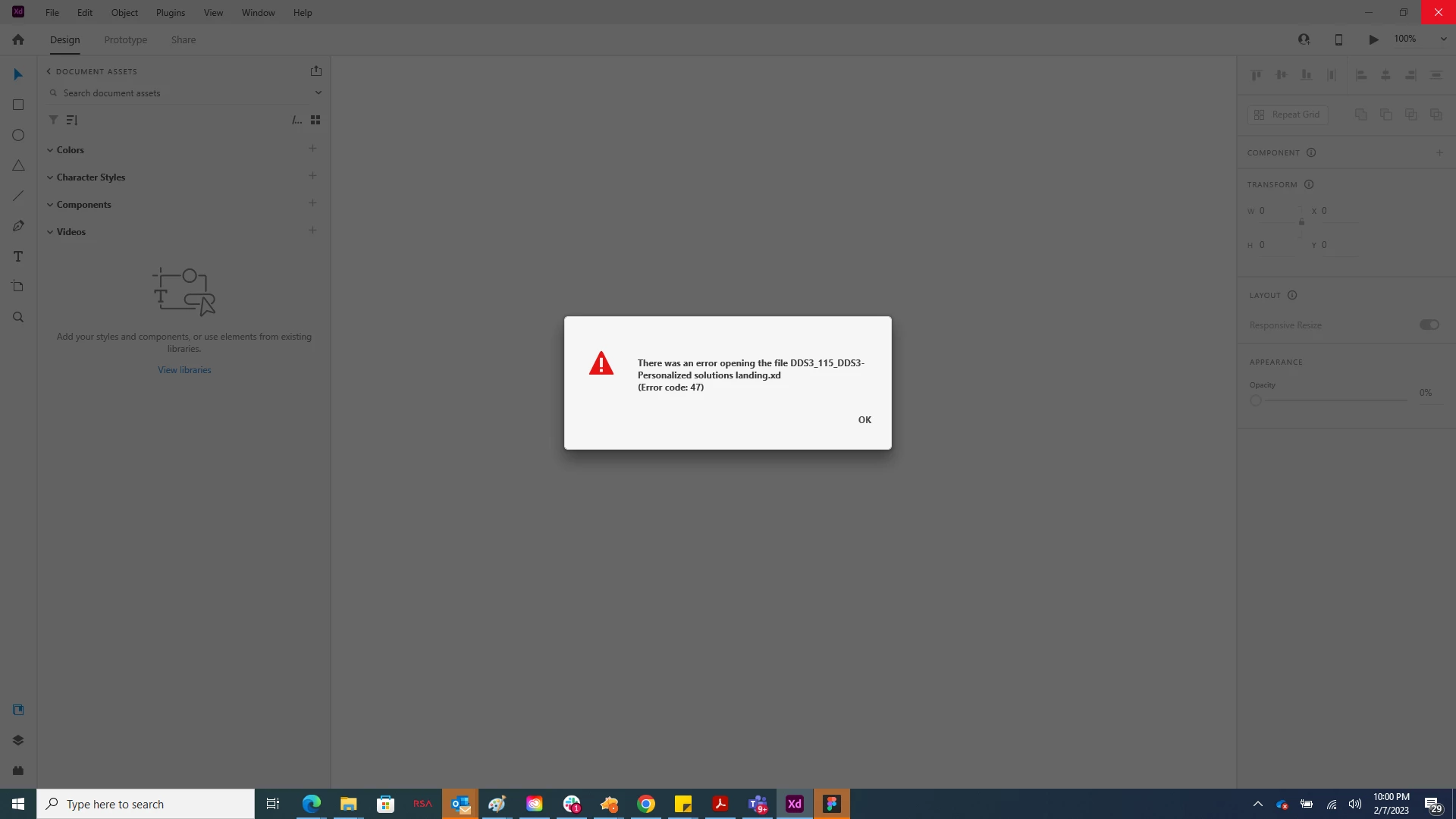Open the View libraries link
Image resolution: width=1456 pixels, height=819 pixels.
[x=184, y=370]
